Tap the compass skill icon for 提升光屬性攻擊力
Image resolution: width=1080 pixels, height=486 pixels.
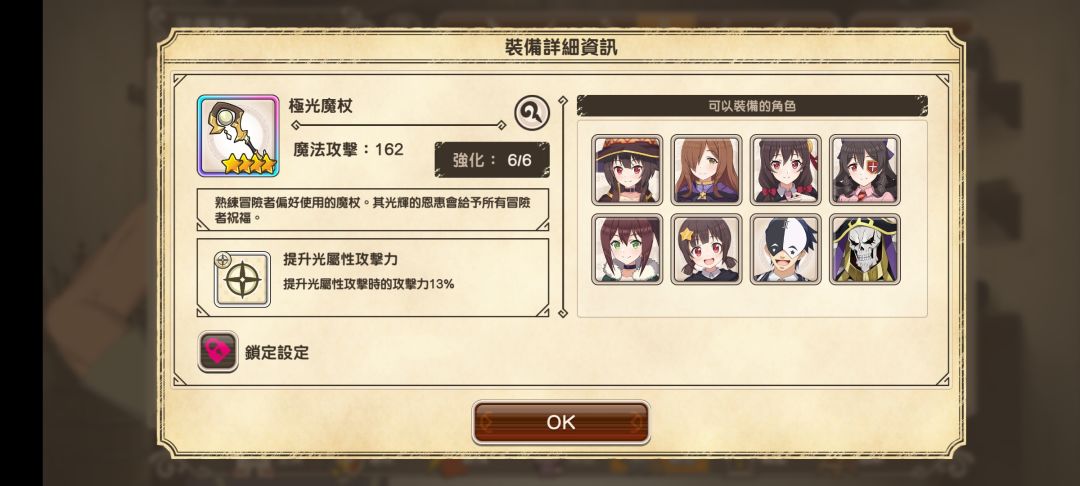(x=242, y=279)
